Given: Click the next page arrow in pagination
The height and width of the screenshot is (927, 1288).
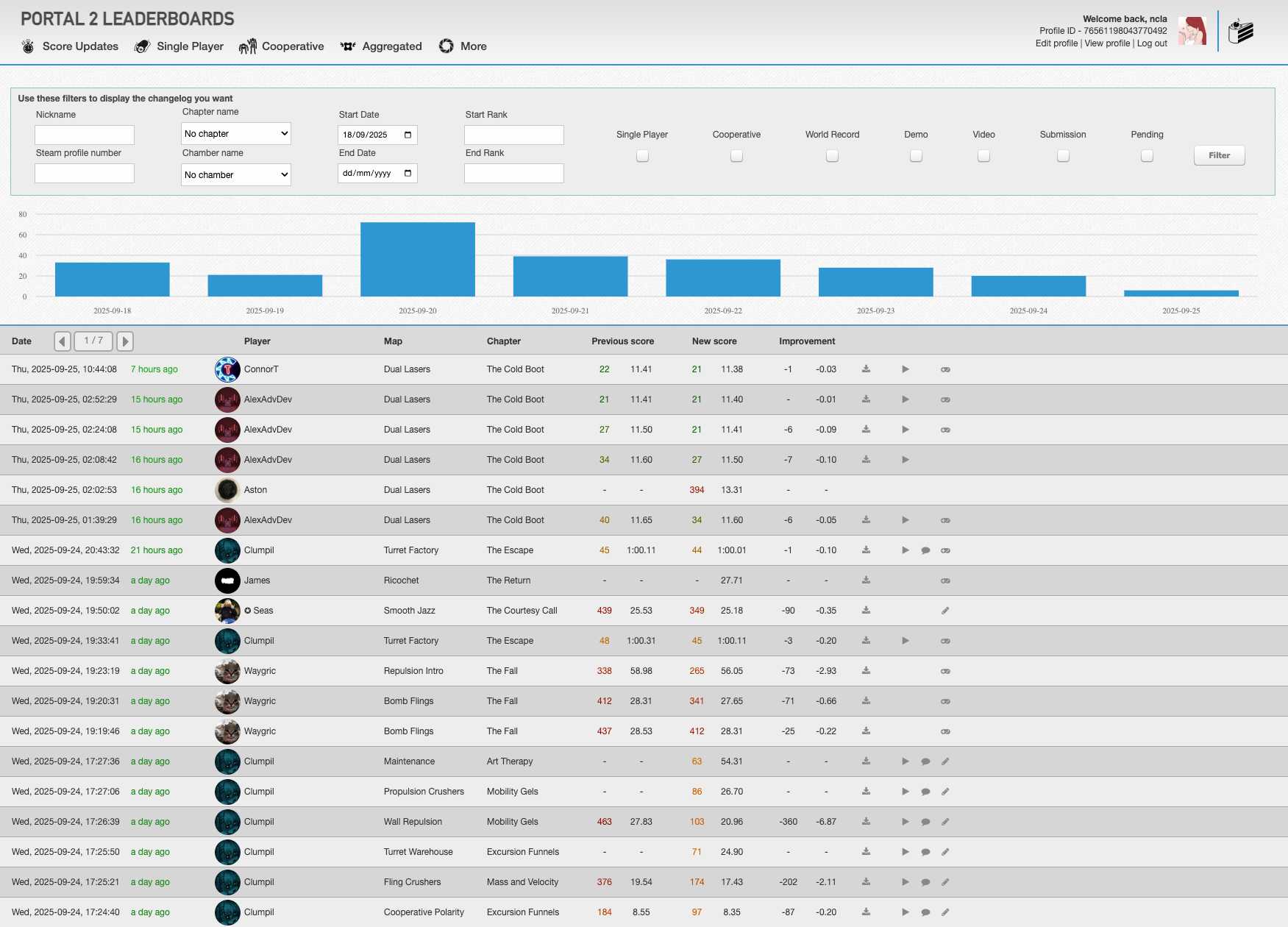Looking at the screenshot, I should (124, 341).
